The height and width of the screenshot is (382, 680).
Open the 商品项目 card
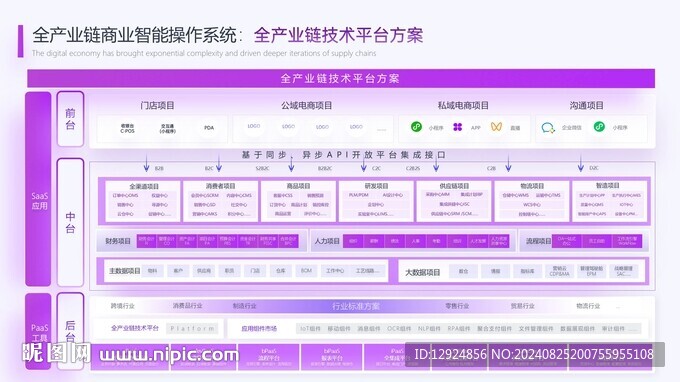[298, 201]
